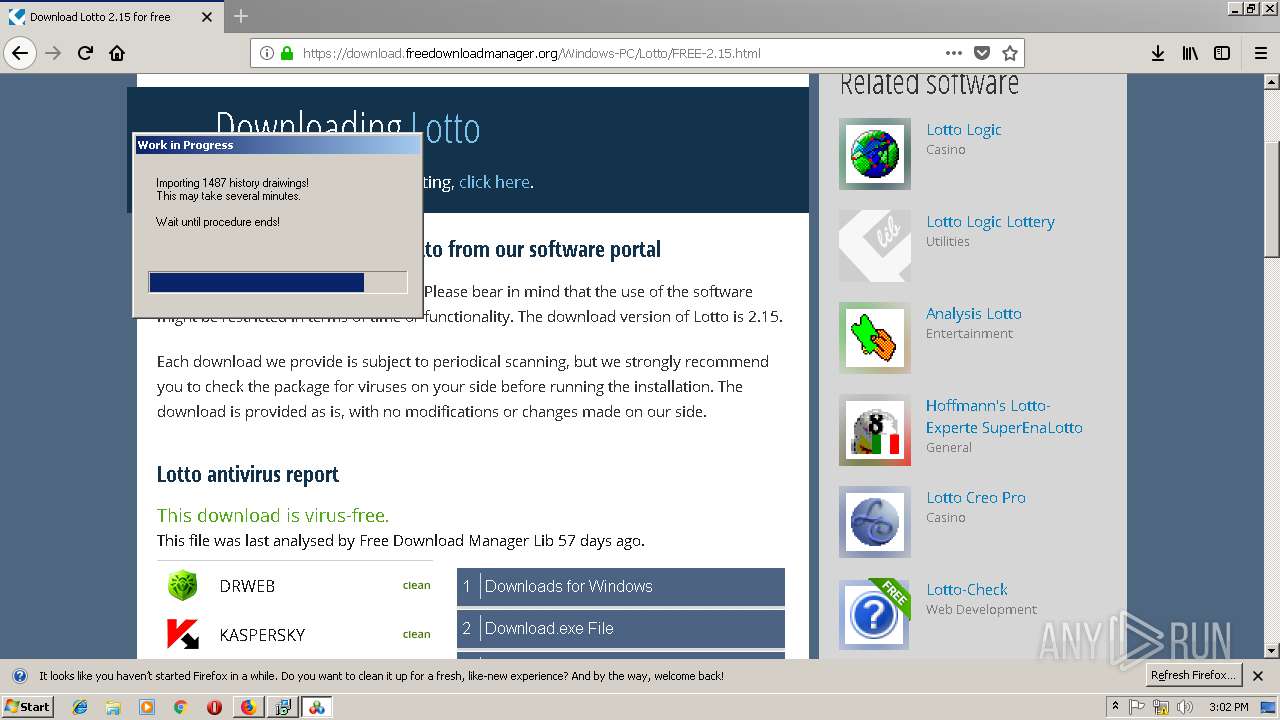Go back to the previous page
The height and width of the screenshot is (720, 1280).
20,53
